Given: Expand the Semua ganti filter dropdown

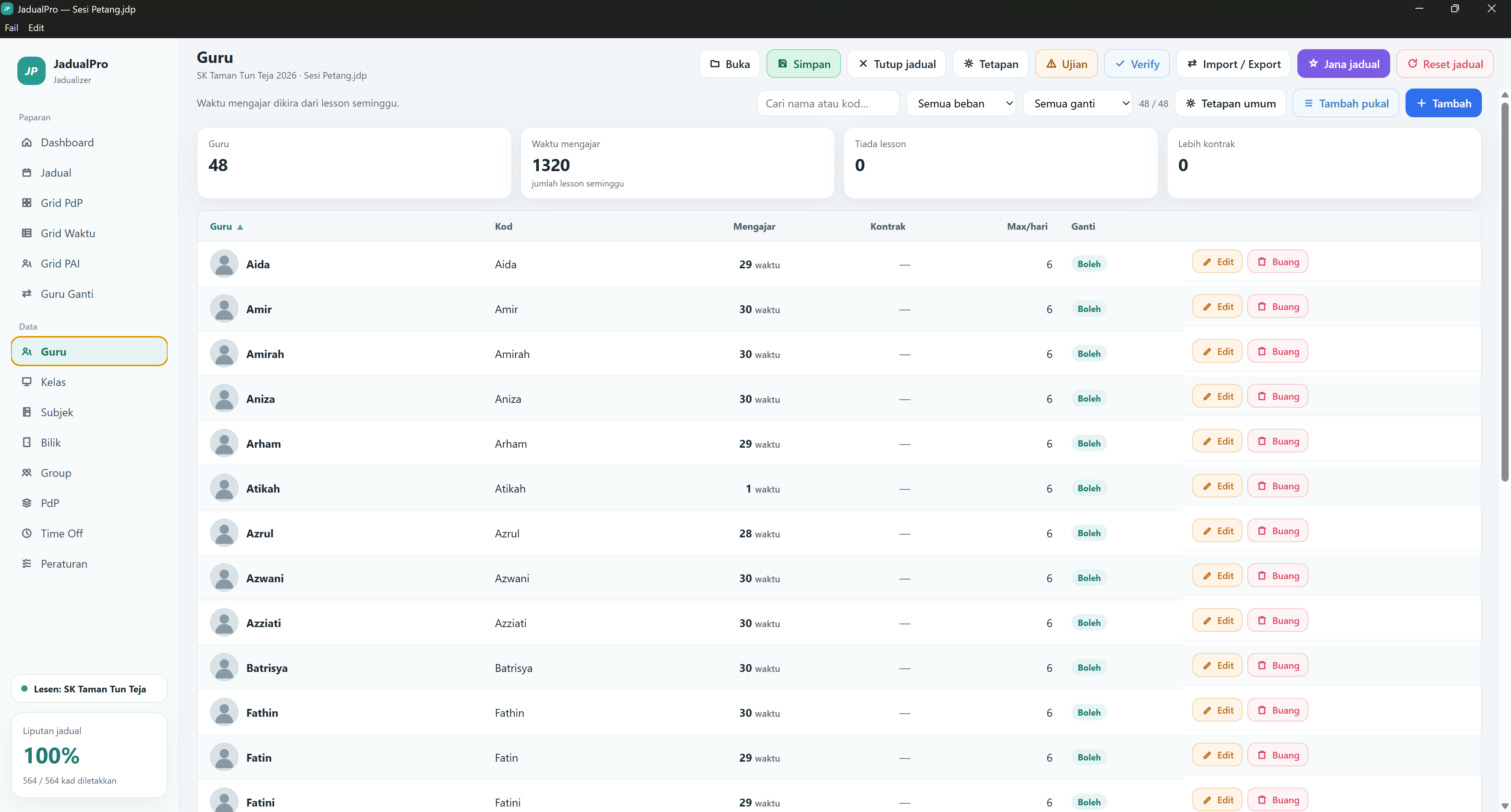Looking at the screenshot, I should click(x=1077, y=103).
